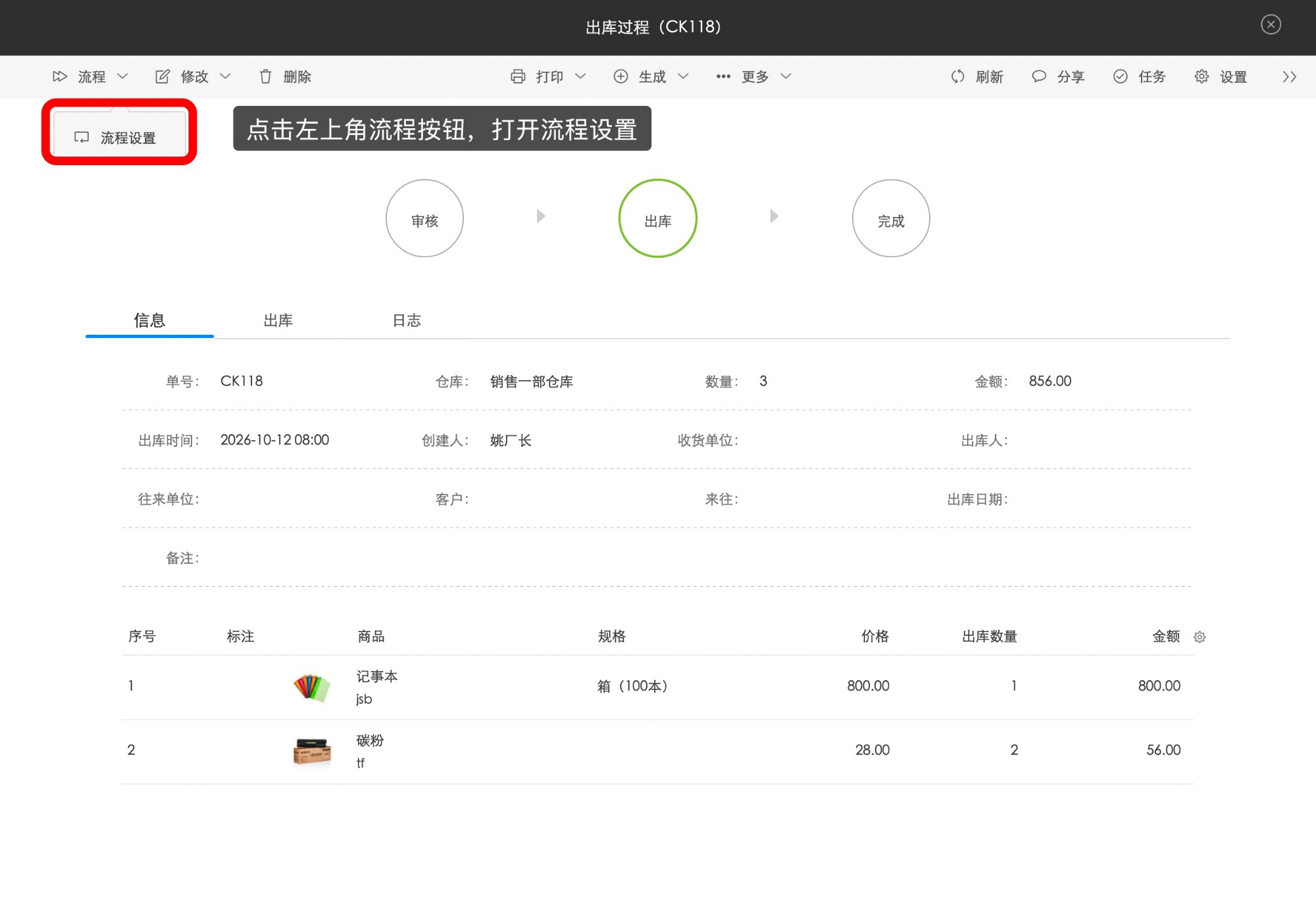Close the 出库过程 dialog with the X

tap(1271, 25)
